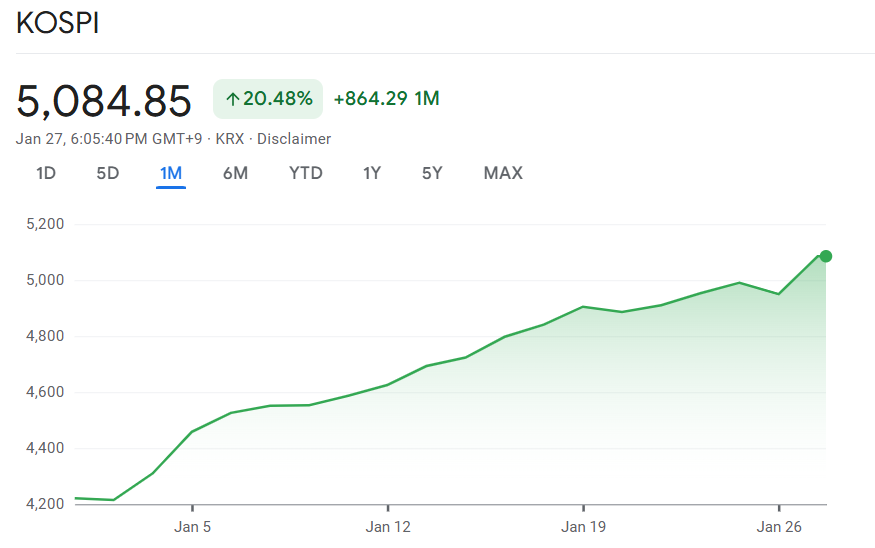The height and width of the screenshot is (548, 875).
Task: Select the Jan 19 date marker
Action: (584, 526)
